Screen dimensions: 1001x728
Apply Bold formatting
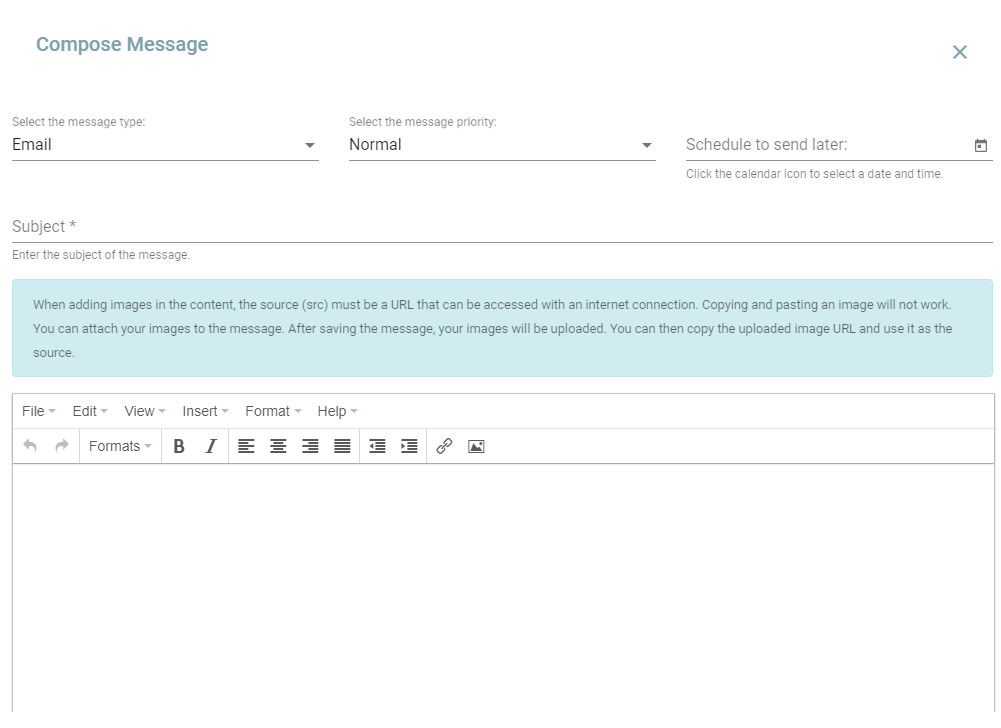click(x=179, y=446)
